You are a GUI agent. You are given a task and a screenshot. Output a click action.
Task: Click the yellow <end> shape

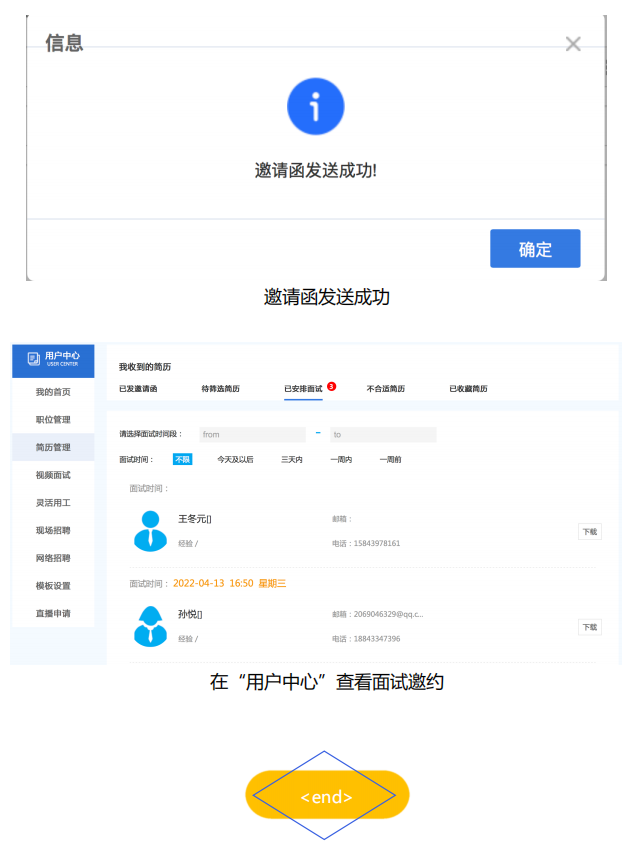coord(327,795)
